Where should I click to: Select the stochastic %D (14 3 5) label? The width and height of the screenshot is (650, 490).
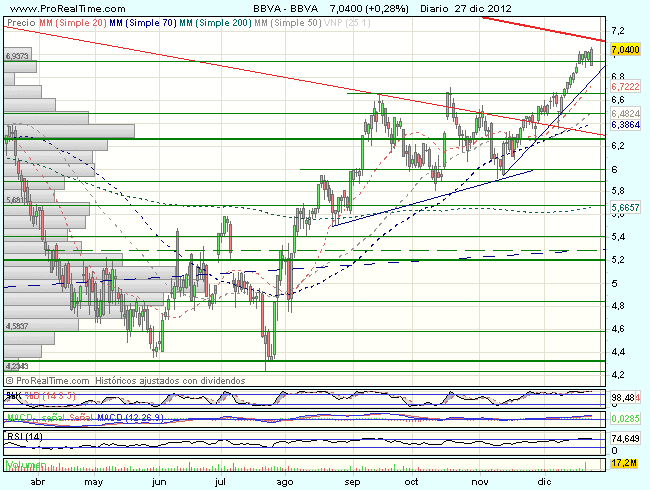[x=50, y=396]
